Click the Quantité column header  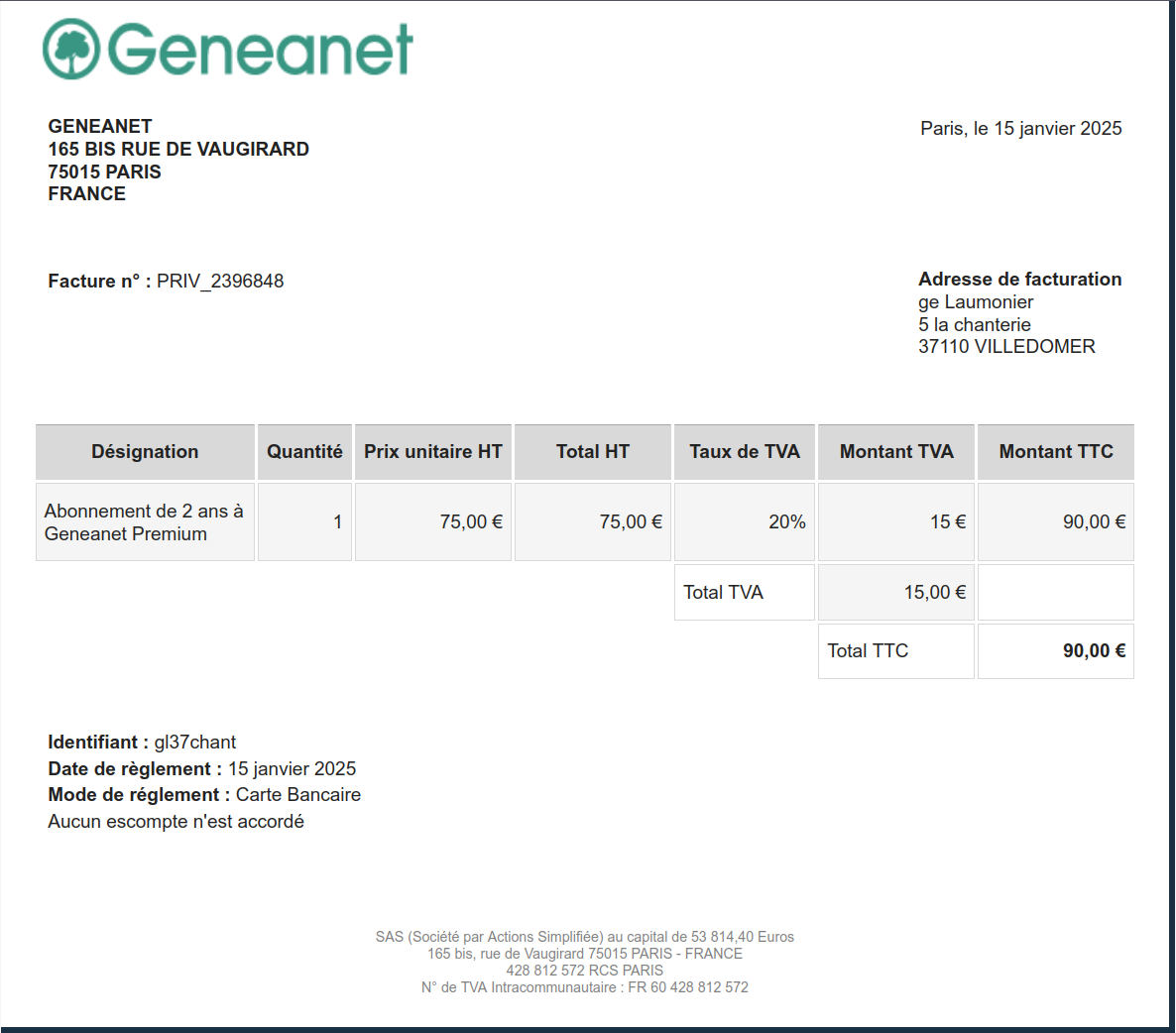pyautogui.click(x=304, y=452)
